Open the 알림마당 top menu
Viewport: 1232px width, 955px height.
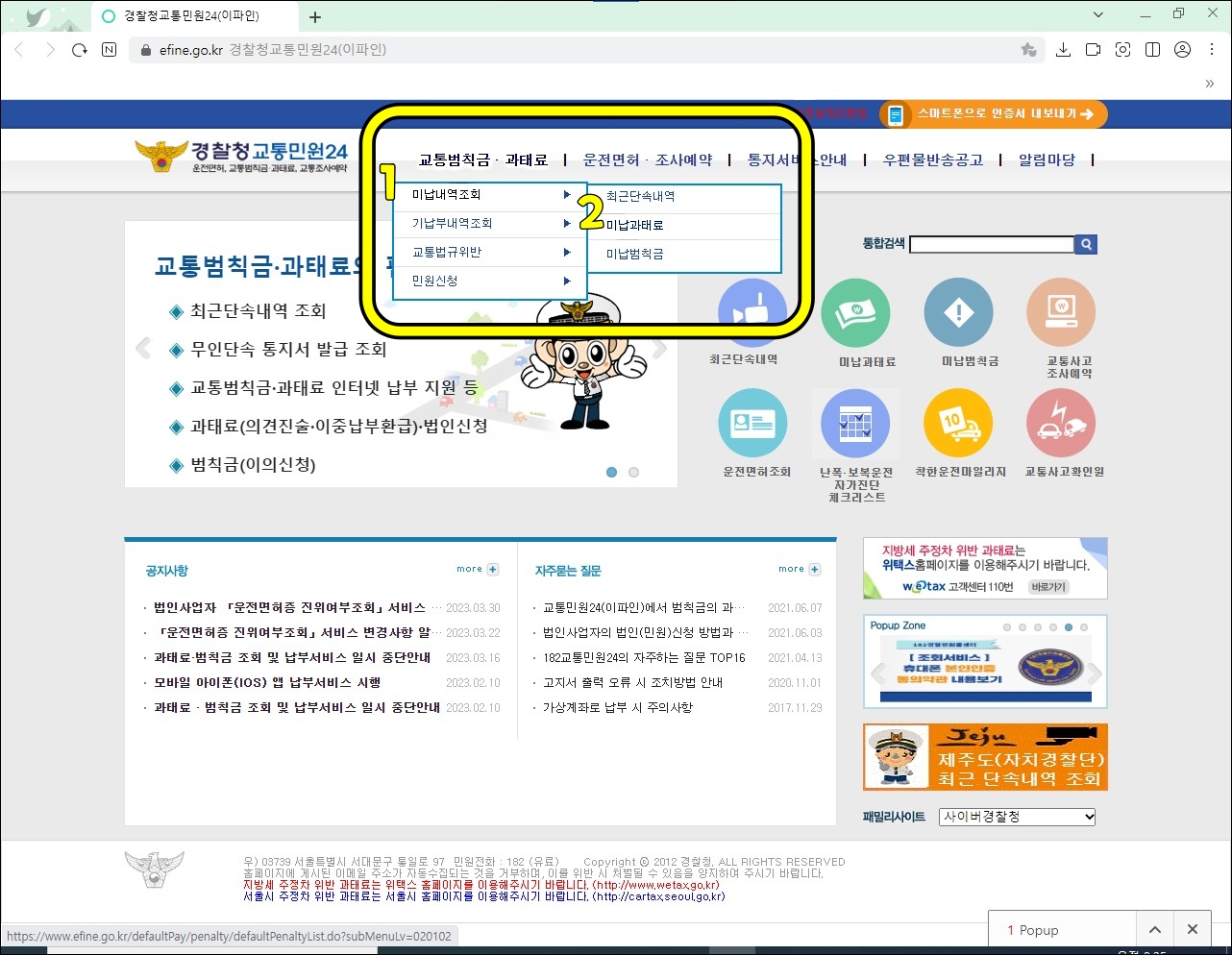click(1047, 160)
